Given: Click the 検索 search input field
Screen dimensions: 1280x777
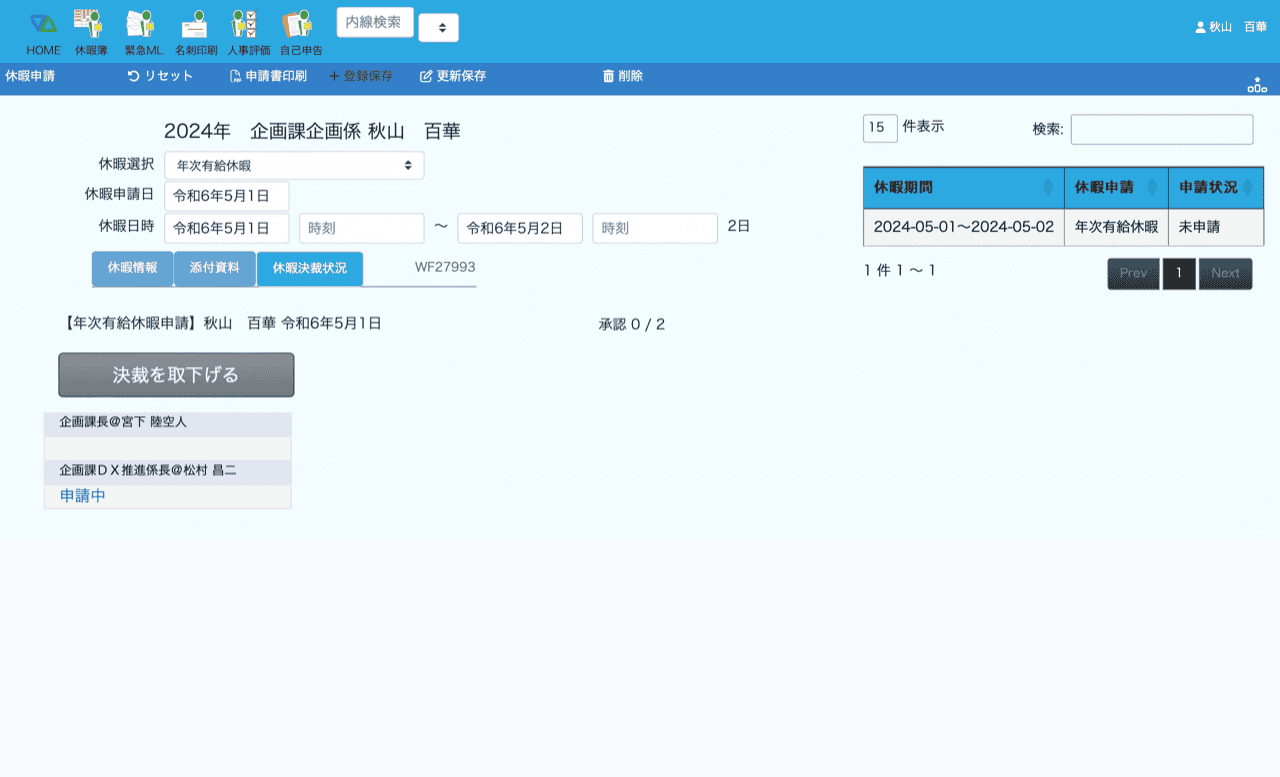Looking at the screenshot, I should 1161,129.
